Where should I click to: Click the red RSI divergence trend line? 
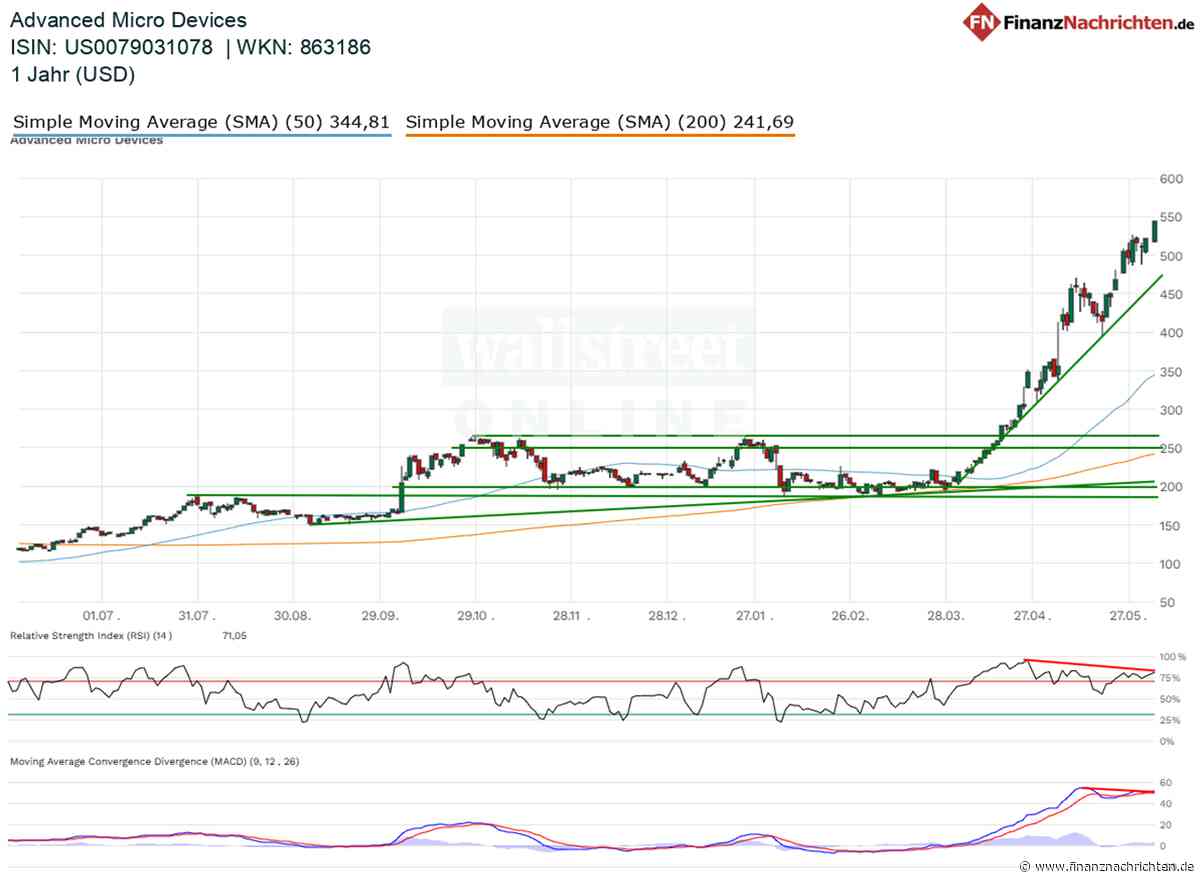click(1090, 665)
